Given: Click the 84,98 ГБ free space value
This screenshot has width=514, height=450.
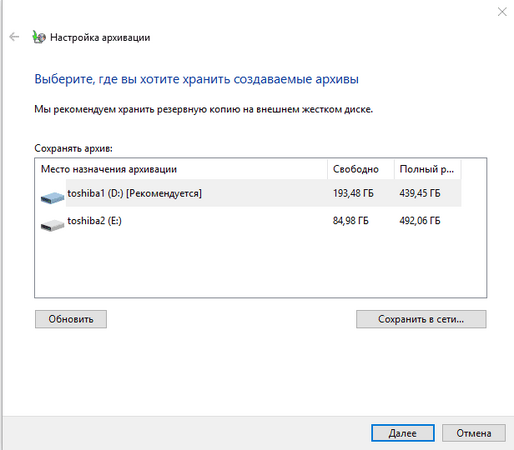Looking at the screenshot, I should coord(351,221).
